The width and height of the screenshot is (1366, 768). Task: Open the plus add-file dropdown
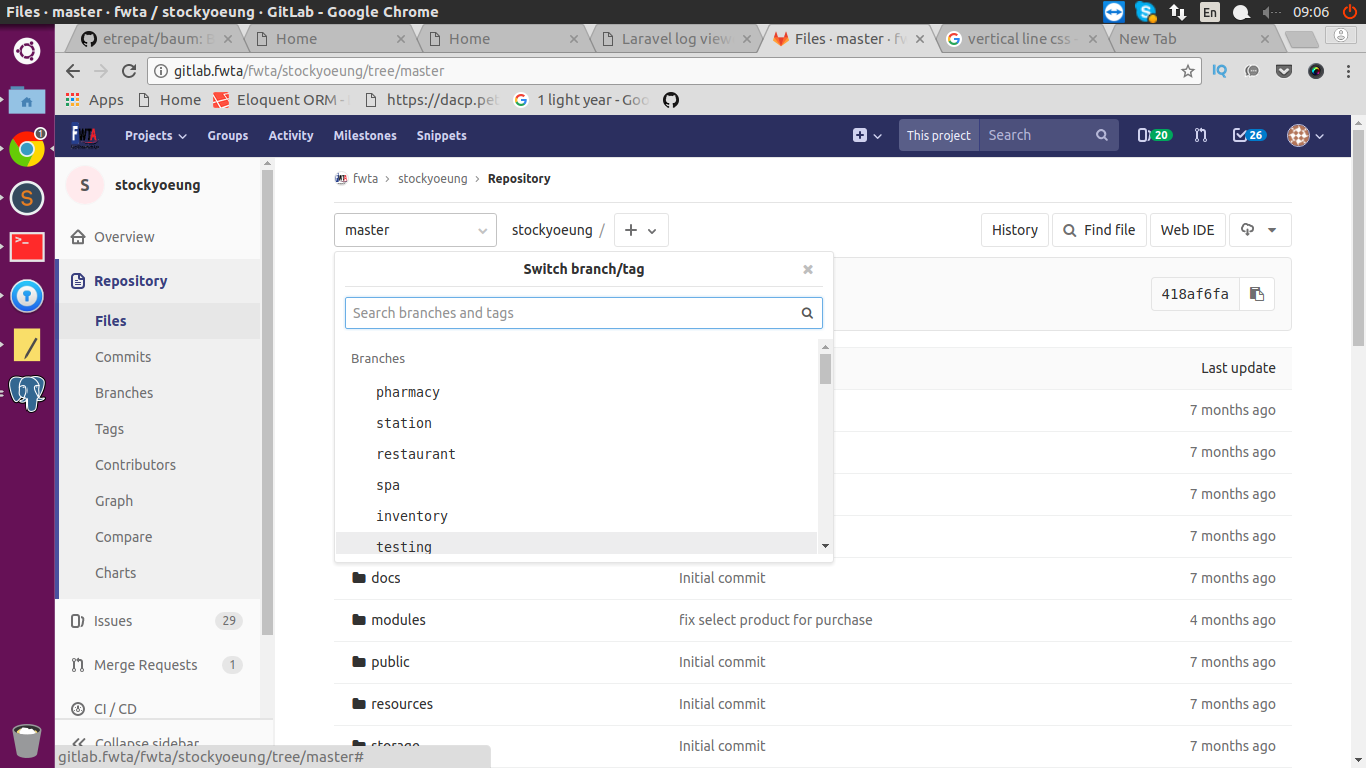tap(641, 230)
